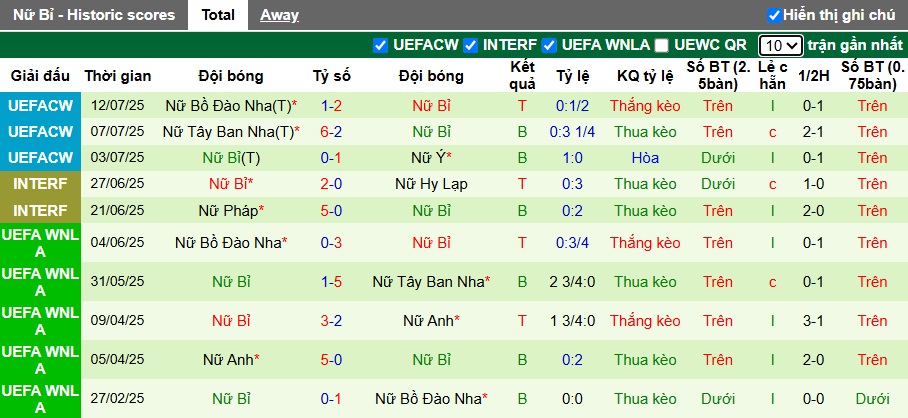Disable the UEFA WNLA filter checkbox
The image size is (908, 418).
[549, 45]
